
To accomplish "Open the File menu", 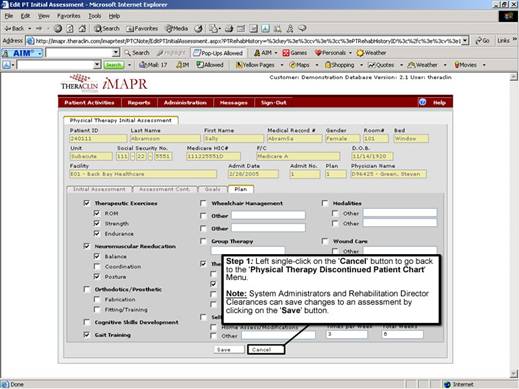I will click(x=9, y=16).
